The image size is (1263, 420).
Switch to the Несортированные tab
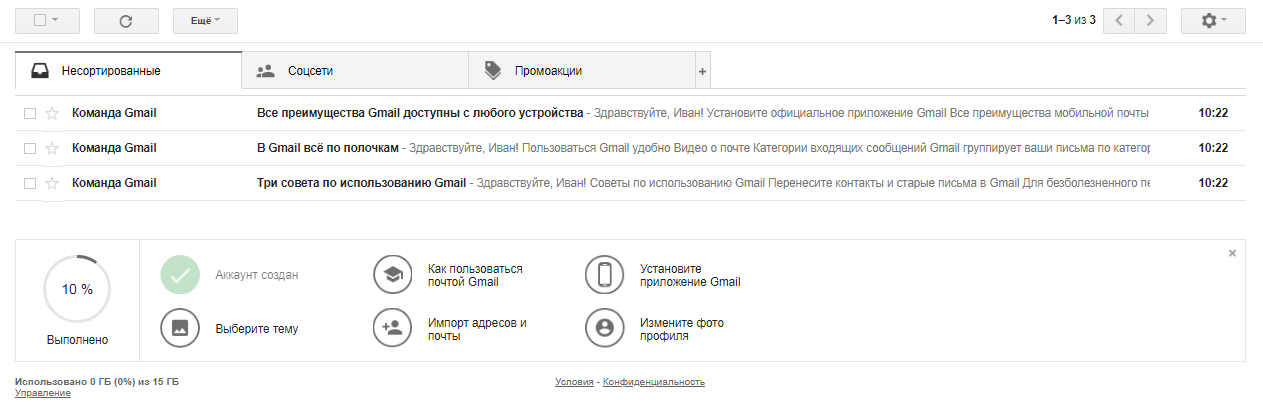[128, 70]
